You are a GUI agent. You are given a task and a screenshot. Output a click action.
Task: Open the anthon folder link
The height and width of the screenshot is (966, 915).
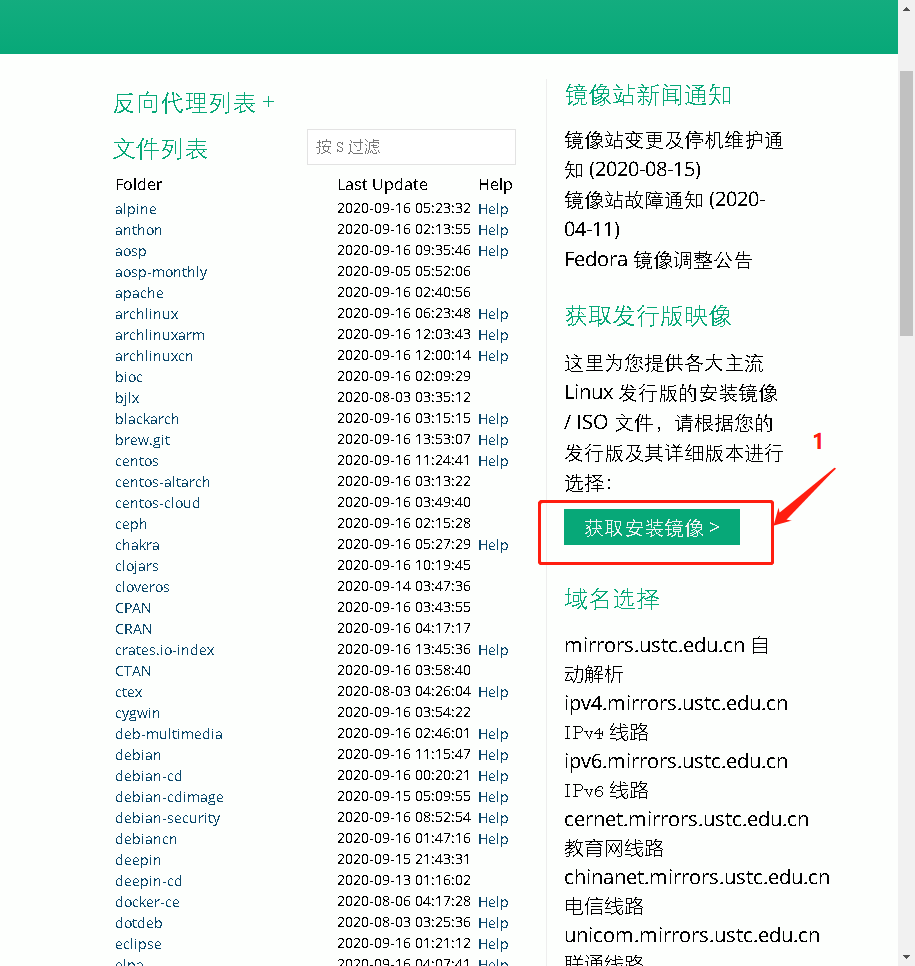coord(138,230)
